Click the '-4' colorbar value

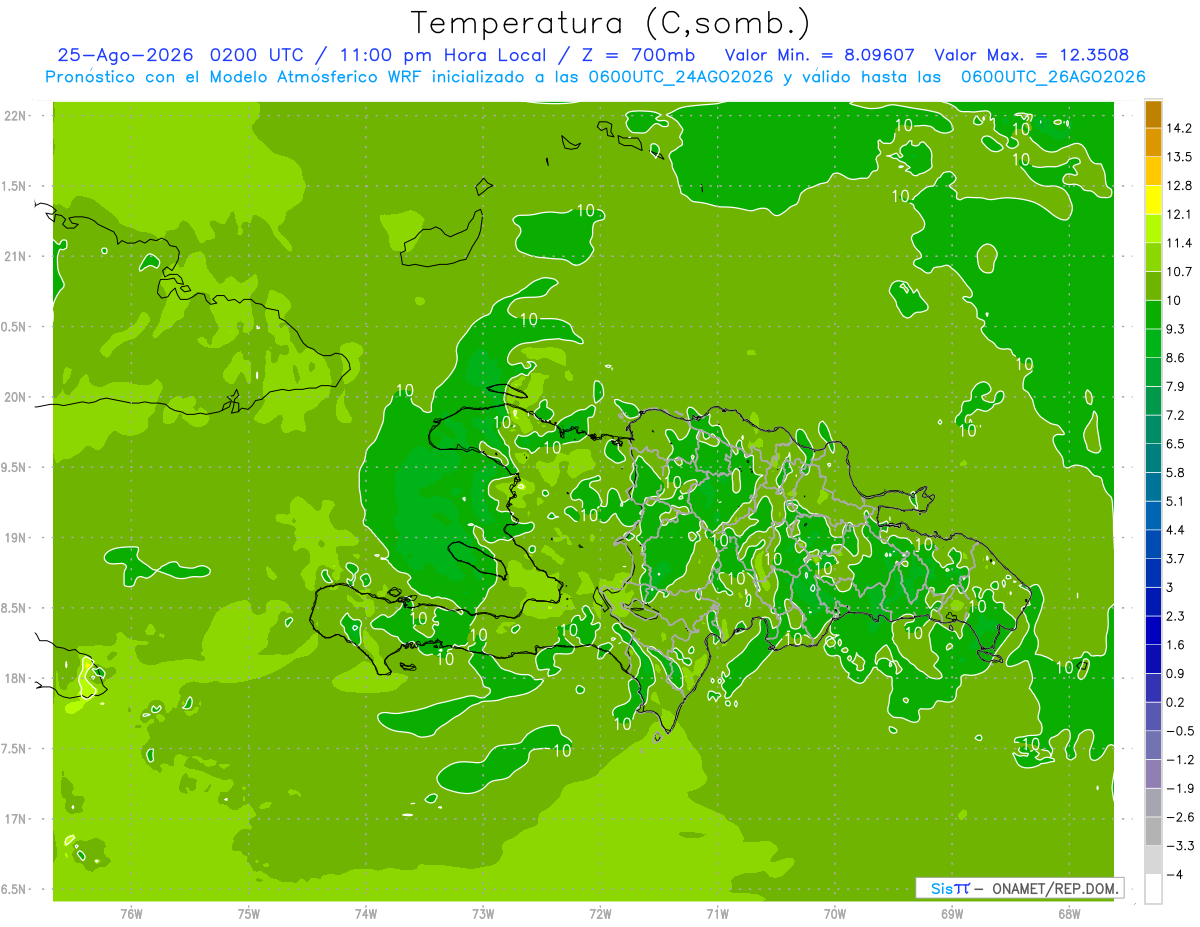tap(1175, 875)
